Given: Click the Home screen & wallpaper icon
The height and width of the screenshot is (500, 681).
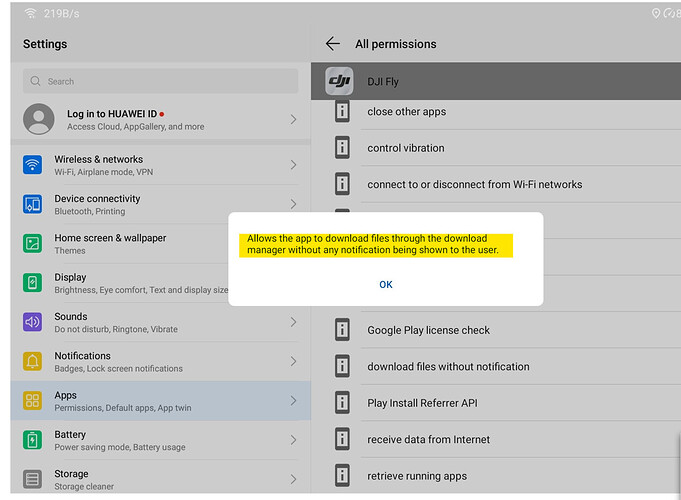Looking at the screenshot, I should pos(33,244).
